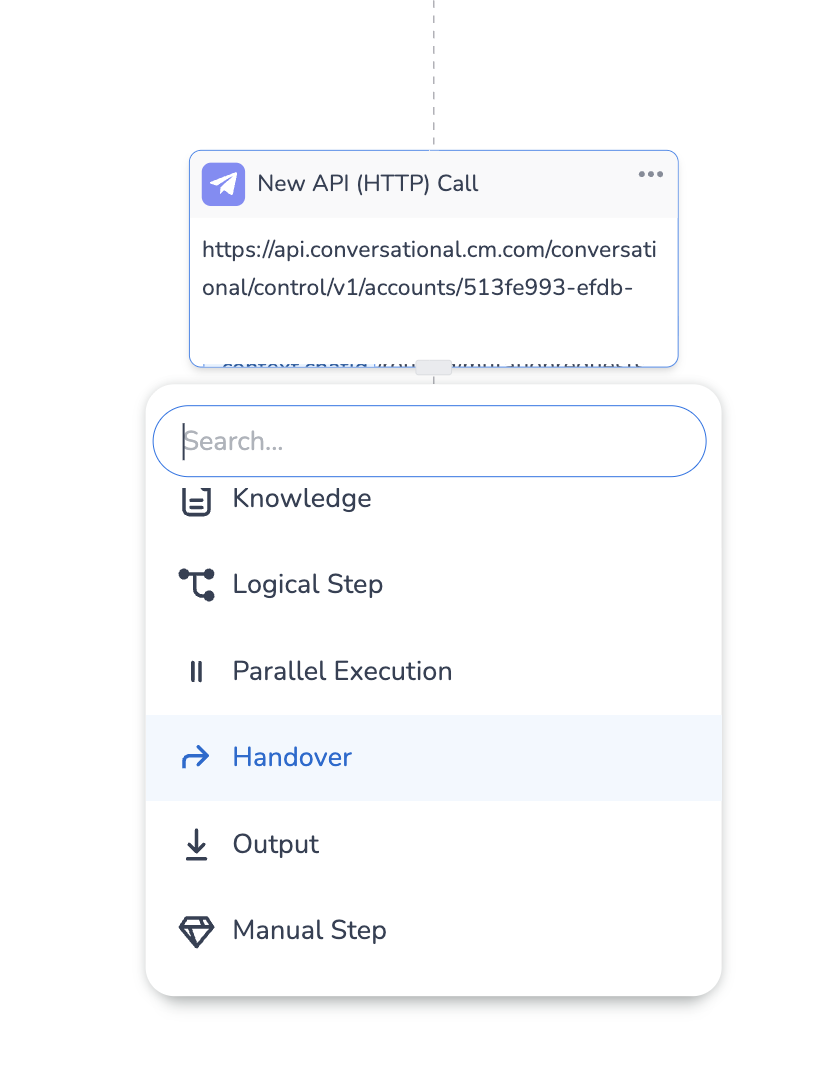Click the Output download arrow icon
The image size is (820, 1070).
[196, 845]
